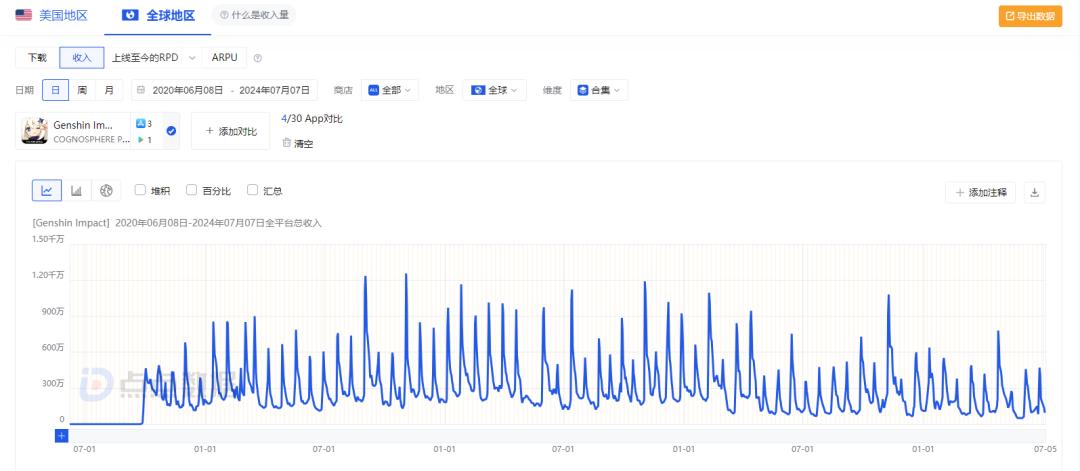Click the 导出数据 button
The image size is (1080, 471).
coord(1030,16)
